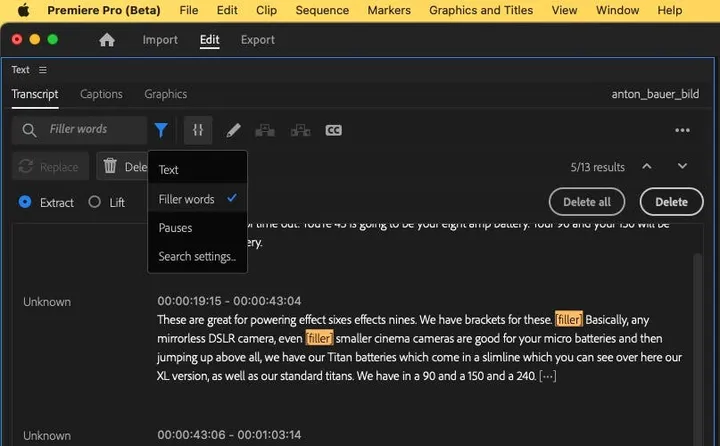Screen dimensions: 720x446
Task: Open the Sequence menu
Action: (x=322, y=10)
